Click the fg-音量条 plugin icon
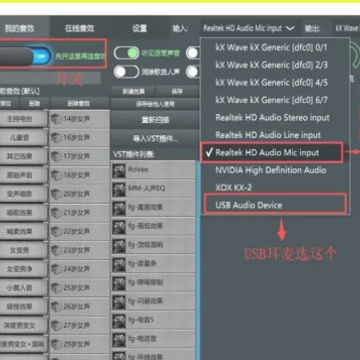 point(119,264)
